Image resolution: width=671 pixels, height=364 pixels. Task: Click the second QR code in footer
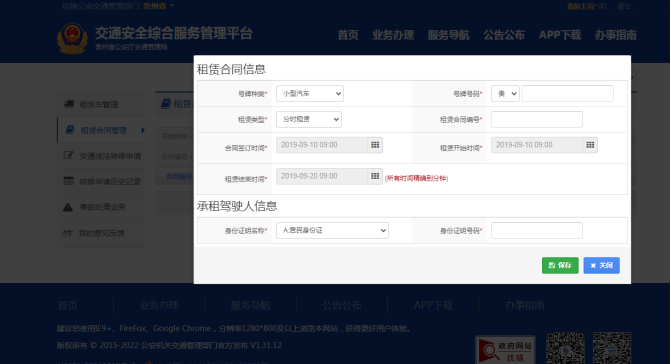click(612, 348)
